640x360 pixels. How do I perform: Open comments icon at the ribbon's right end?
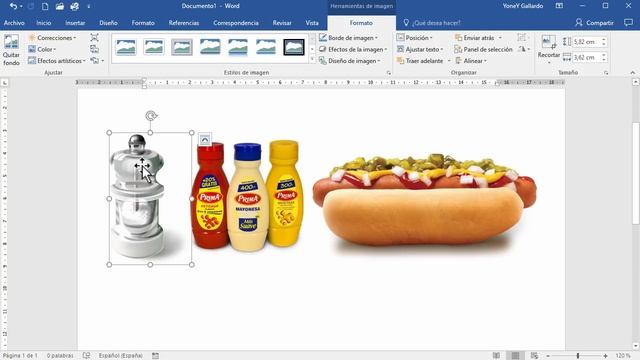point(628,23)
